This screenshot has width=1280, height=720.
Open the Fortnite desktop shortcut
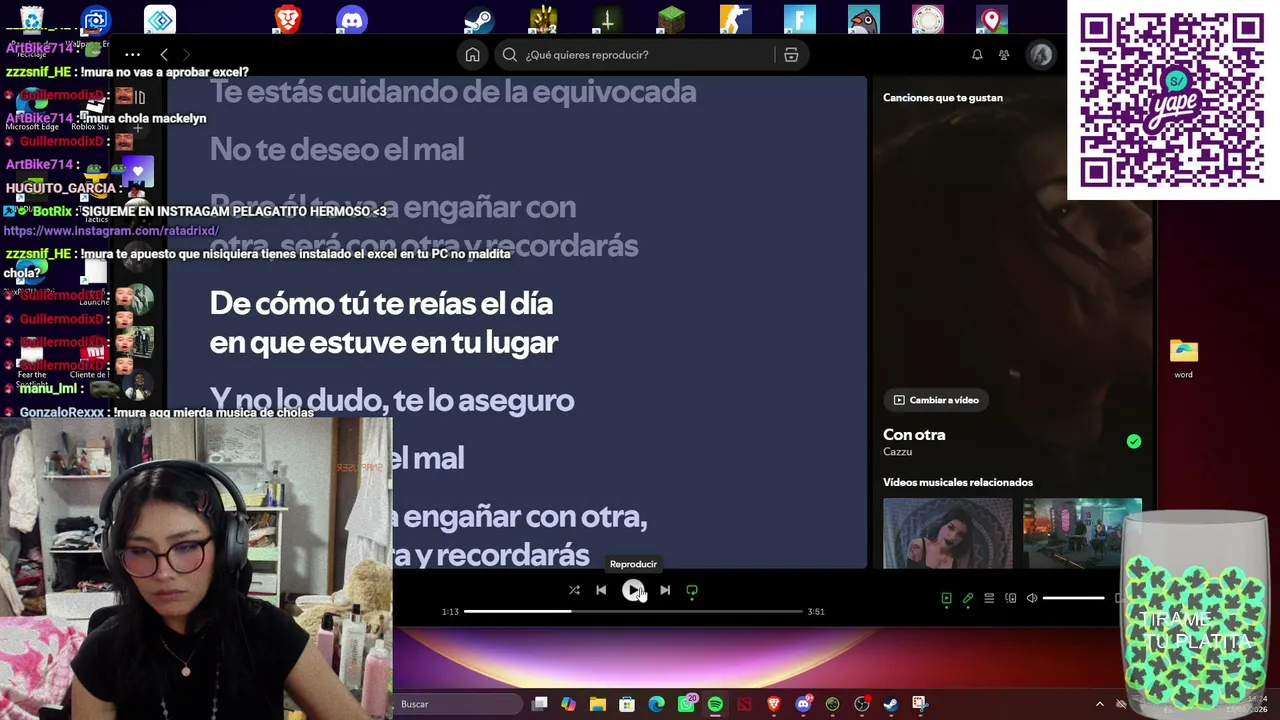pyautogui.click(x=799, y=19)
